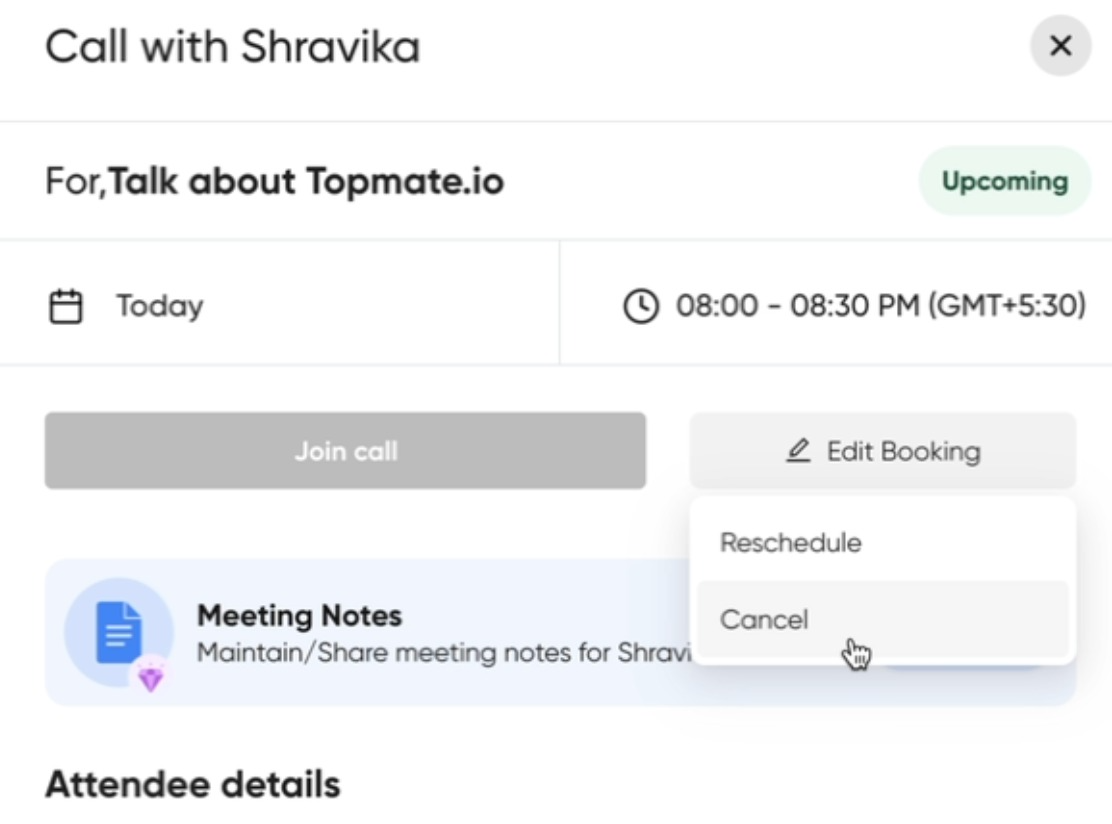Click the 08:00 - 08:30 PM time text
This screenshot has width=1112, height=824.
(x=881, y=306)
